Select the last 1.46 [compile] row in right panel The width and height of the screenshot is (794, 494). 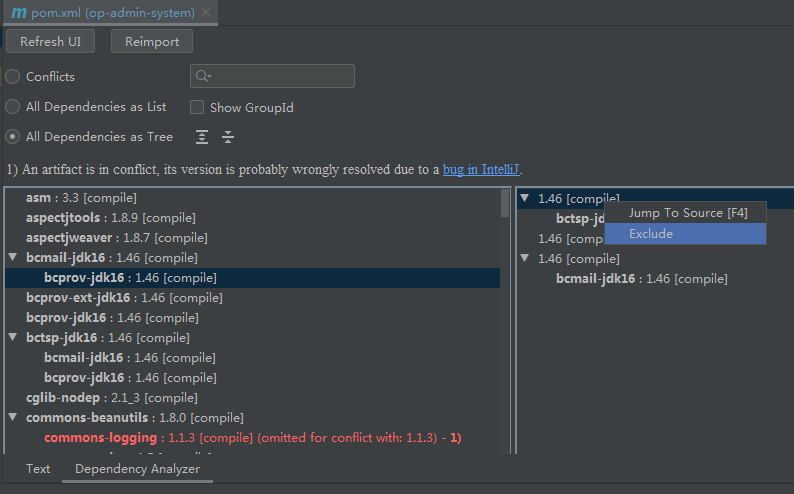point(579,259)
